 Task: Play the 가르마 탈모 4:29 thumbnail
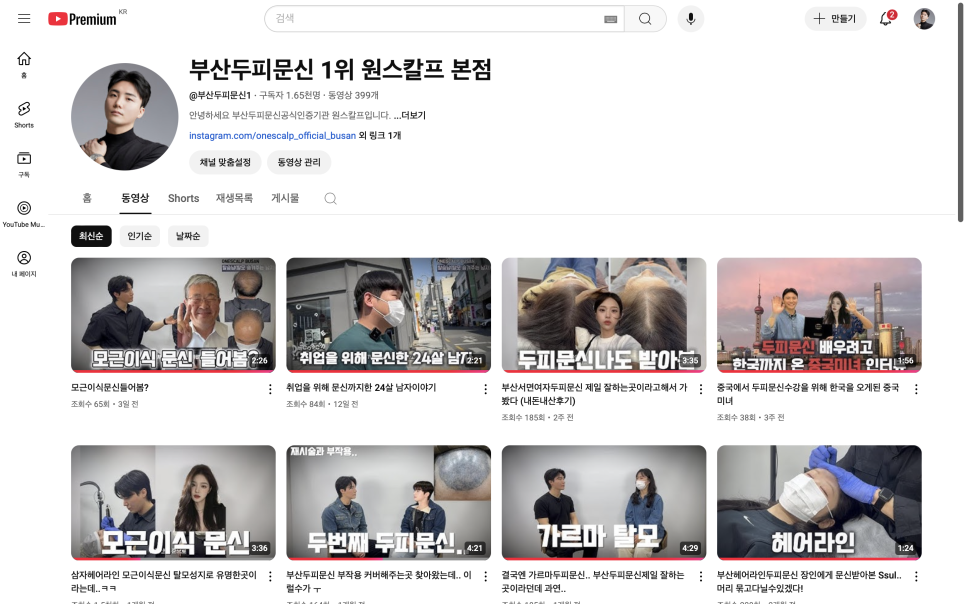604,502
